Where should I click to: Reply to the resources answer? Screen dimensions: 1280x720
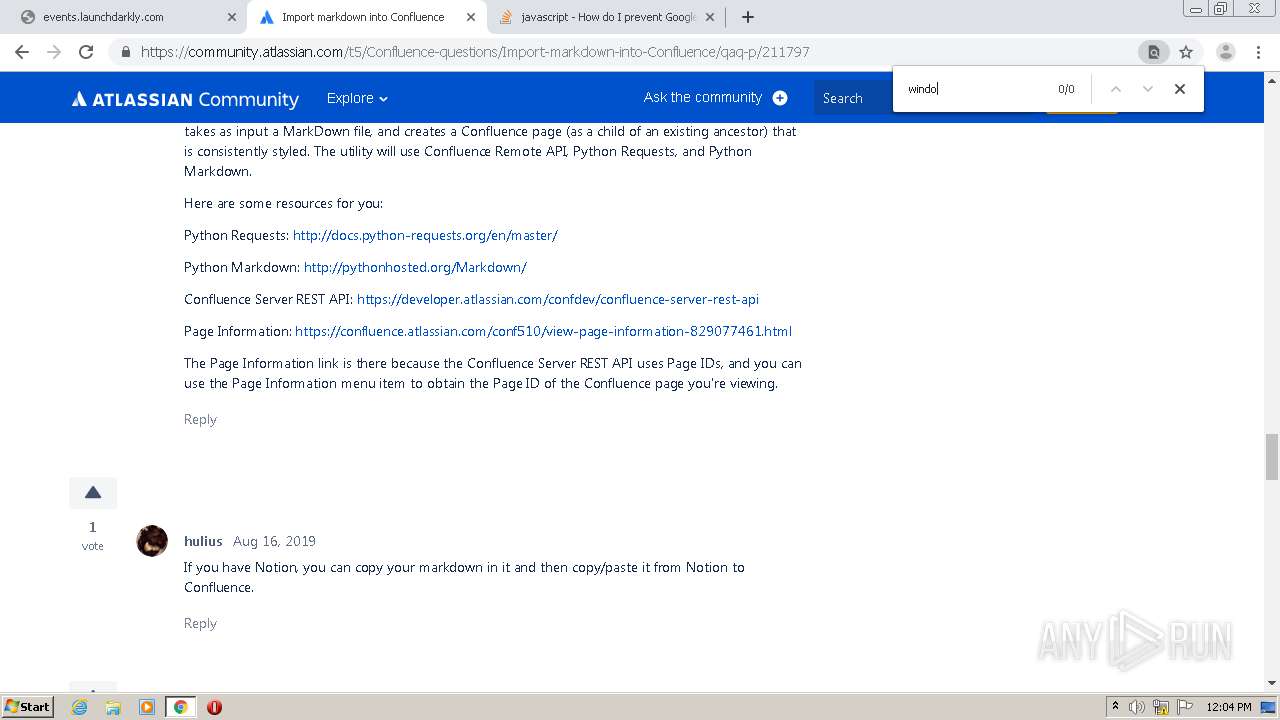click(200, 419)
